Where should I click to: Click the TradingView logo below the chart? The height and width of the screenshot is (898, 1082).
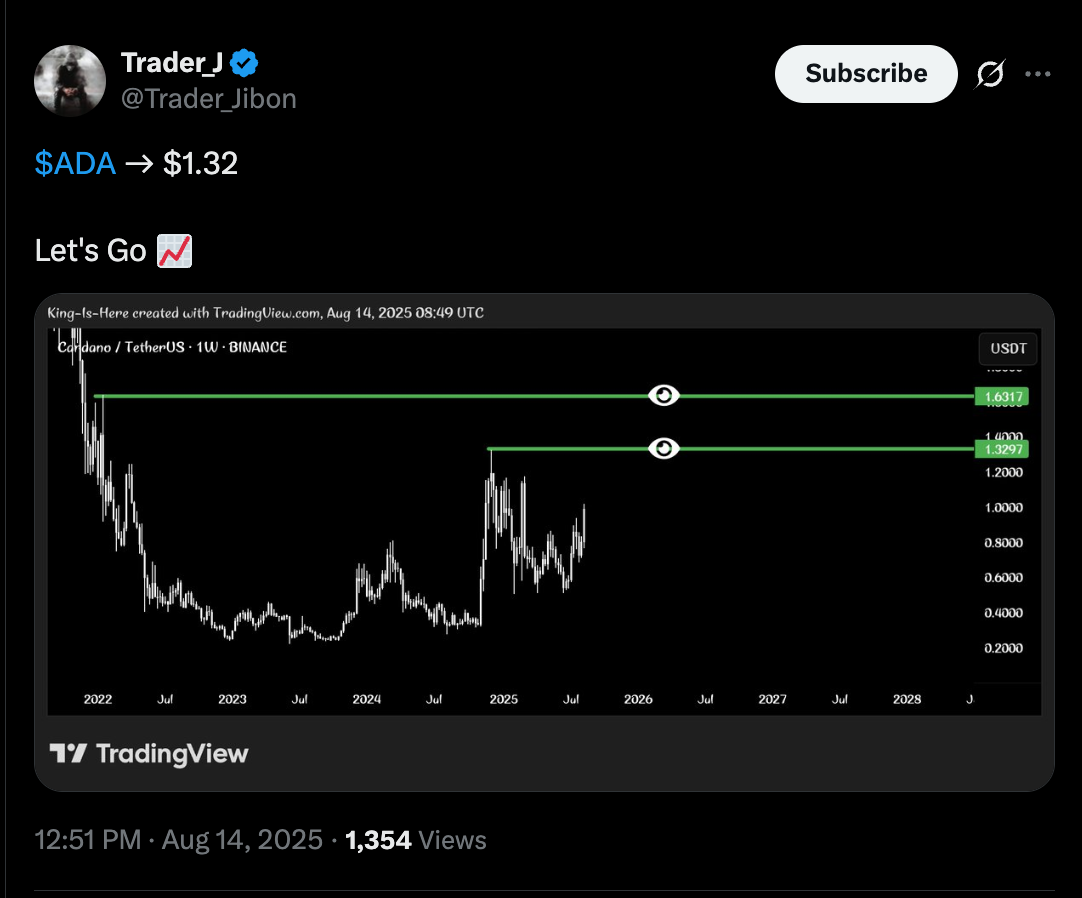pyautogui.click(x=150, y=754)
